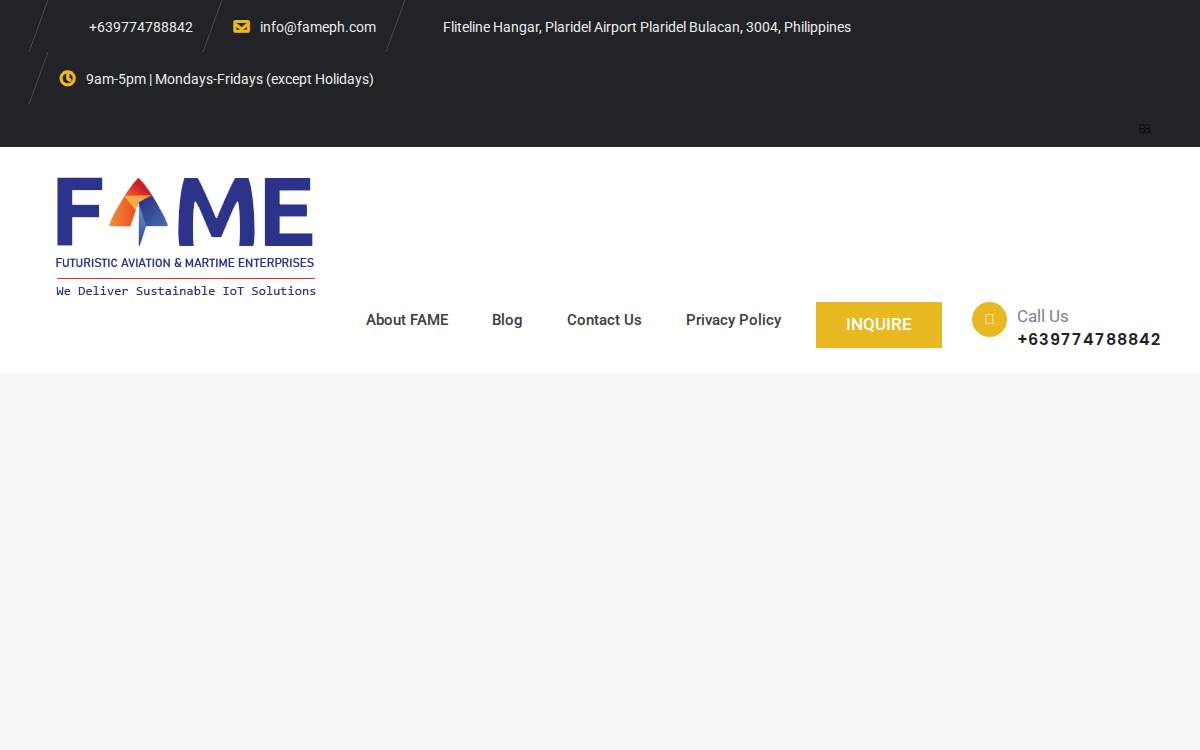This screenshot has width=1200, height=750.
Task: Click the bold phone number under Call Us
Action: click(1089, 339)
